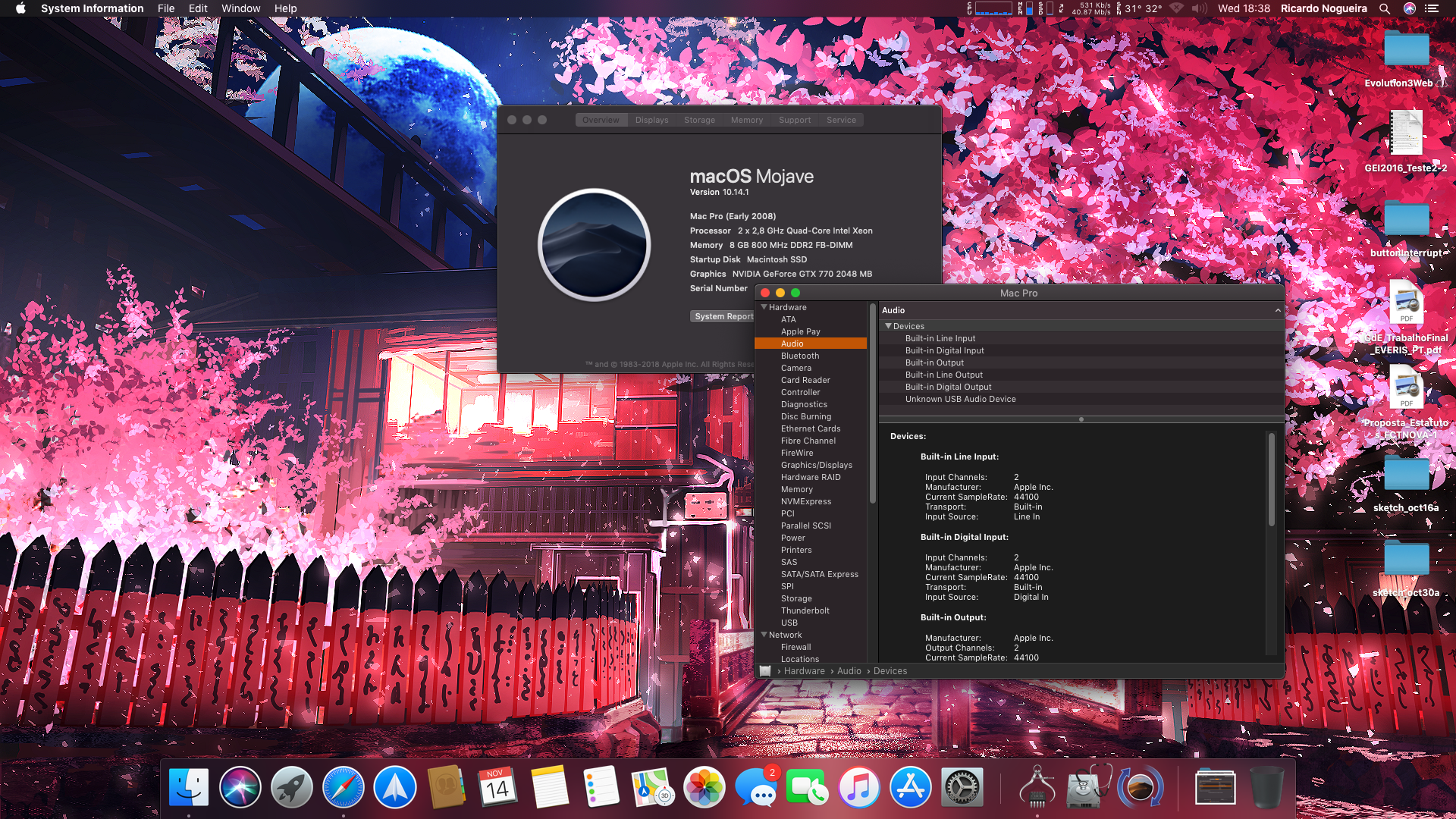The width and height of the screenshot is (1456, 819).
Task: Select the Storage tab in About window
Action: pos(699,120)
